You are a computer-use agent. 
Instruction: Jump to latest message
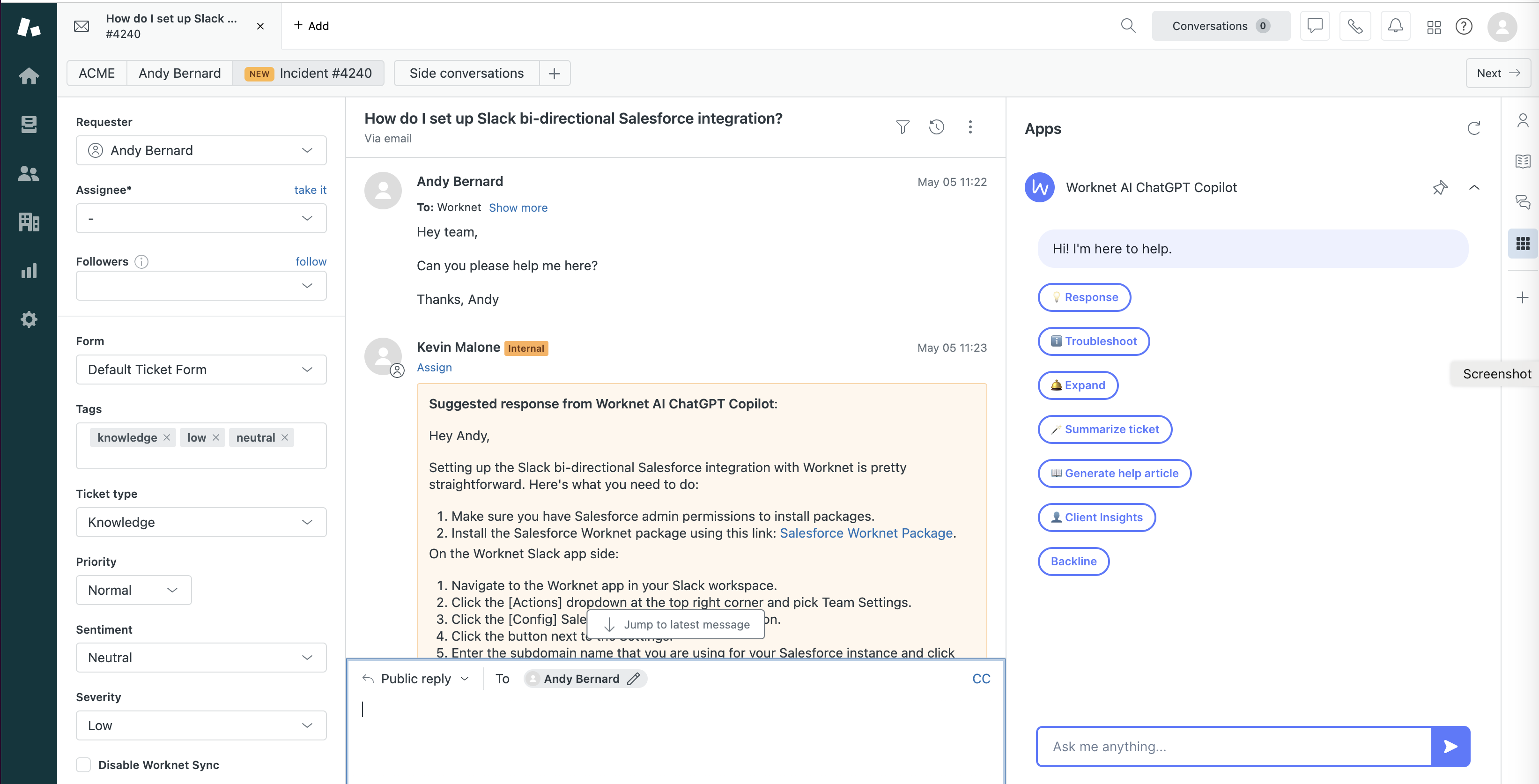676,624
